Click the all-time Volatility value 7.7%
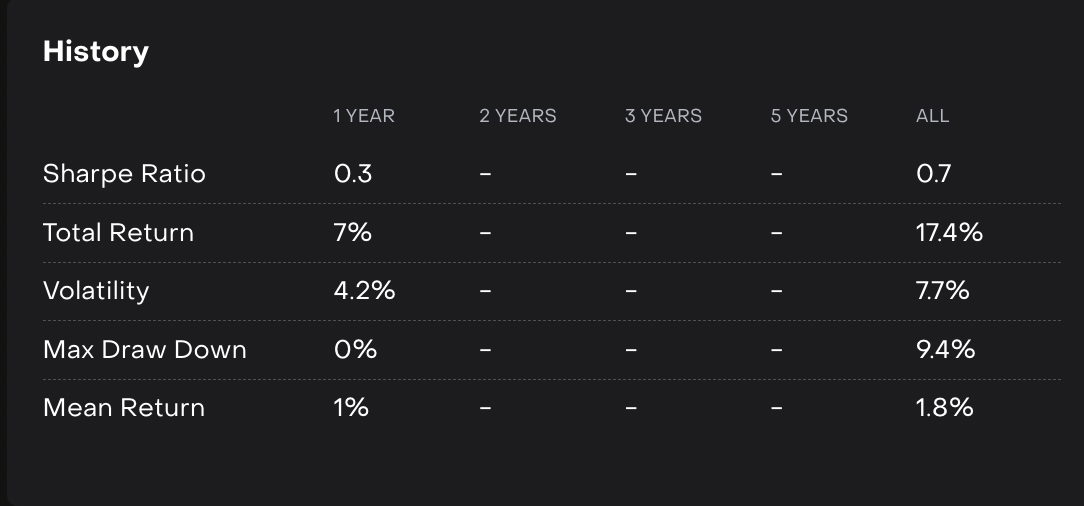 point(942,291)
